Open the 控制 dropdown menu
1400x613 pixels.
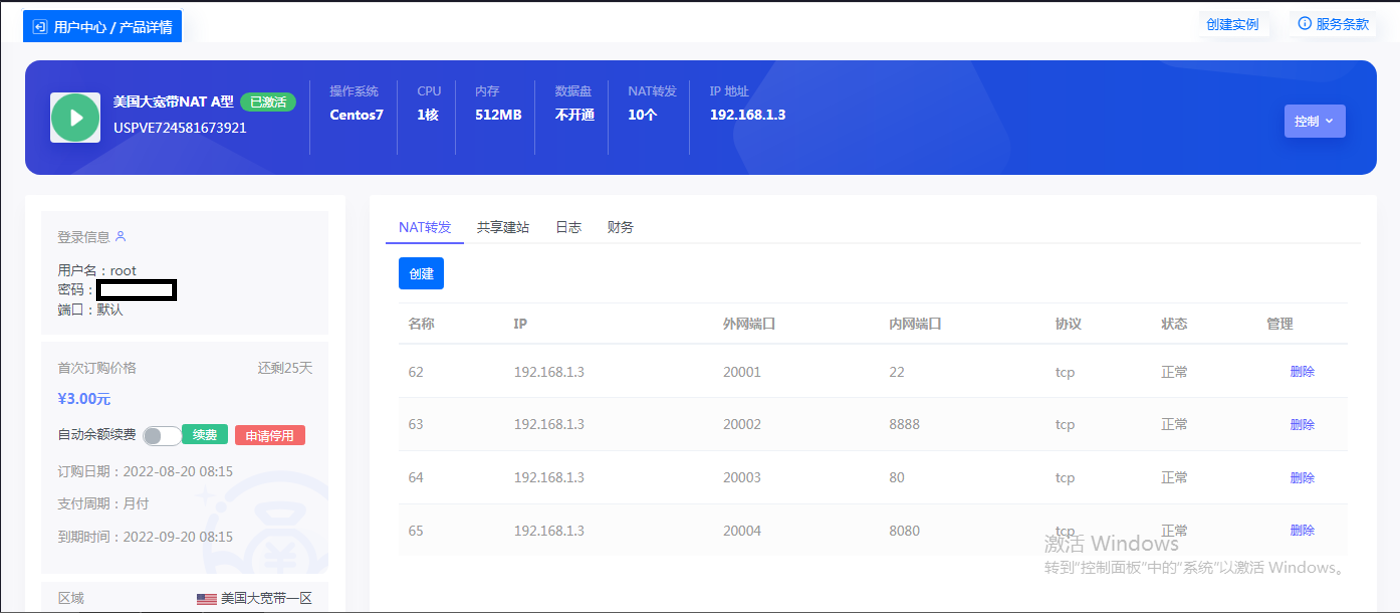click(x=1314, y=121)
